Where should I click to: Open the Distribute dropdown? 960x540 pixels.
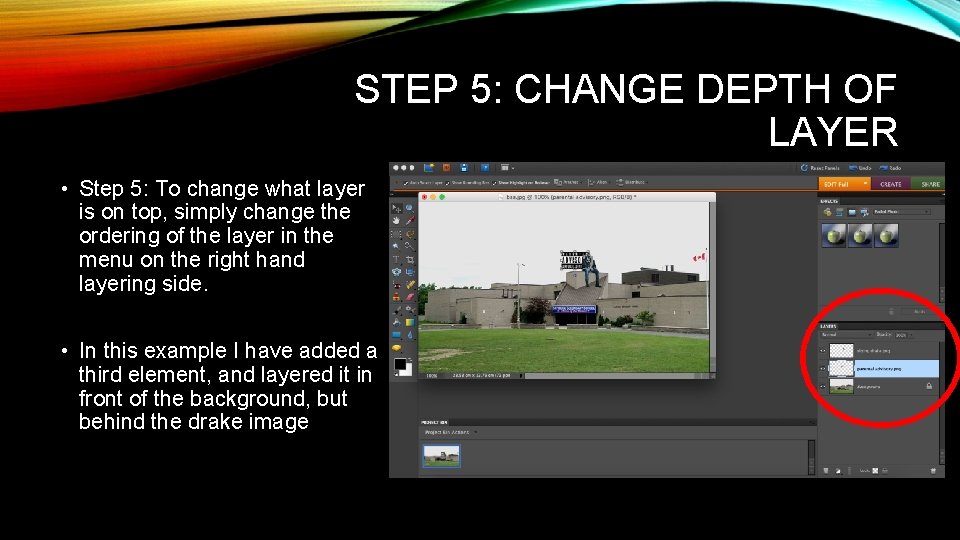632,182
